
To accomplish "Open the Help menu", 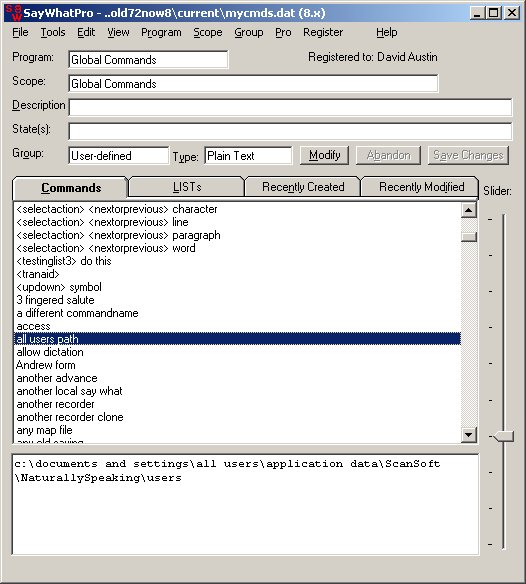I will click(x=387, y=32).
